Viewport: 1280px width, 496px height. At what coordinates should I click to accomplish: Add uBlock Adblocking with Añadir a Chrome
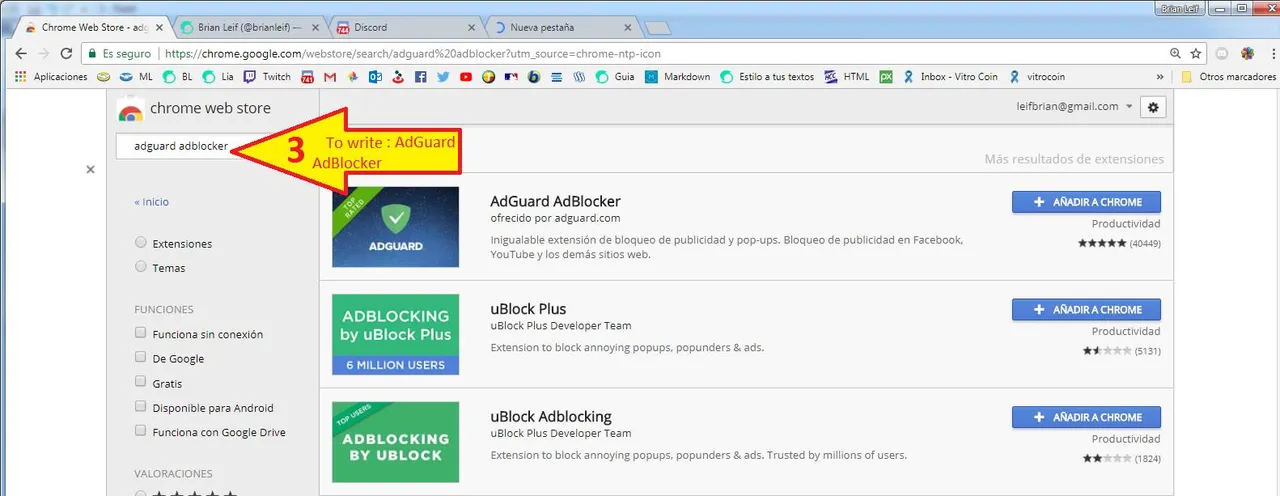[x=1086, y=418]
